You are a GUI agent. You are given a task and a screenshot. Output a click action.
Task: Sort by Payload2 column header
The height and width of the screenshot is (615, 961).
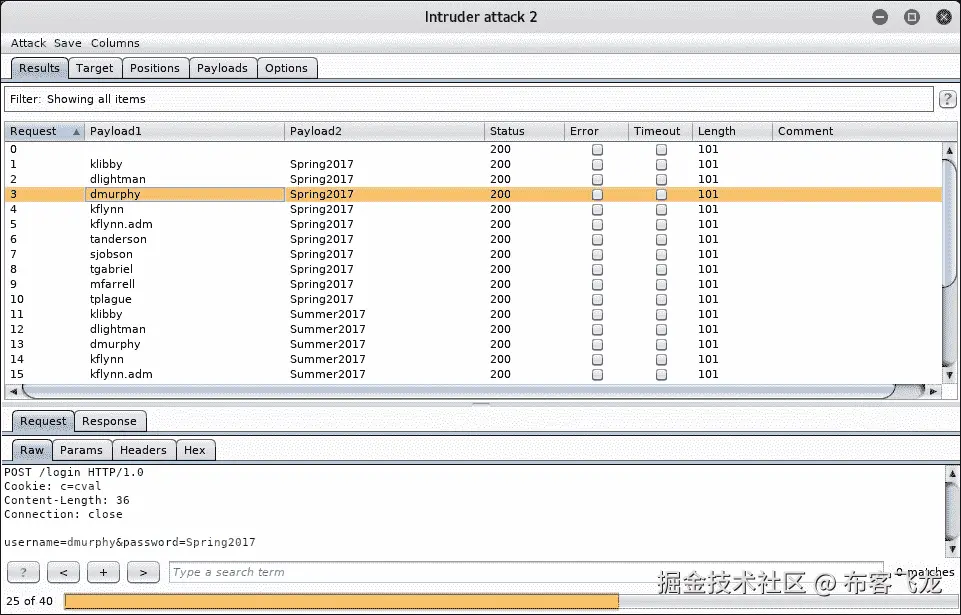(x=384, y=131)
